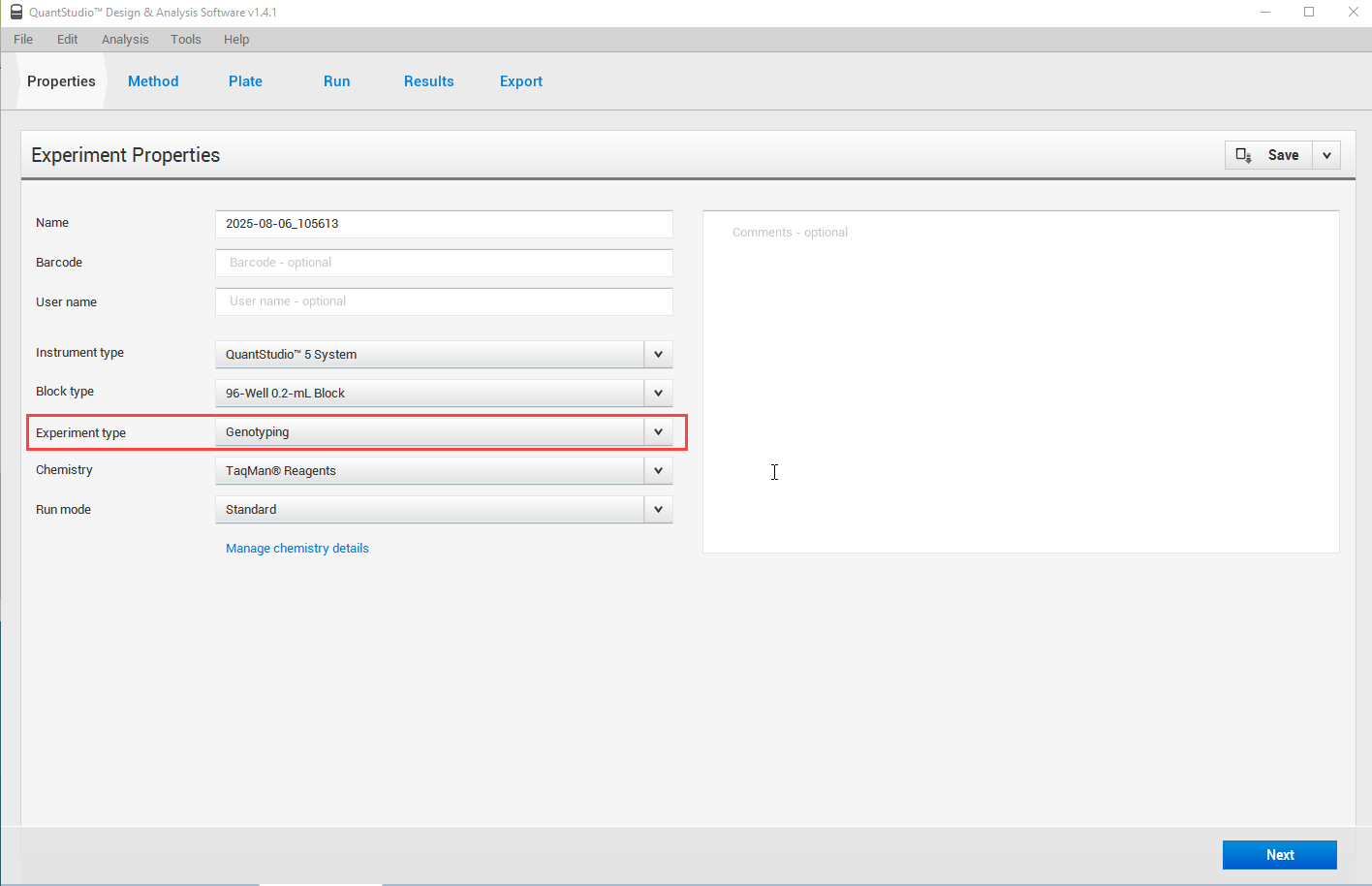The image size is (1372, 886).
Task: Click the Save icon button
Action: (x=1268, y=155)
